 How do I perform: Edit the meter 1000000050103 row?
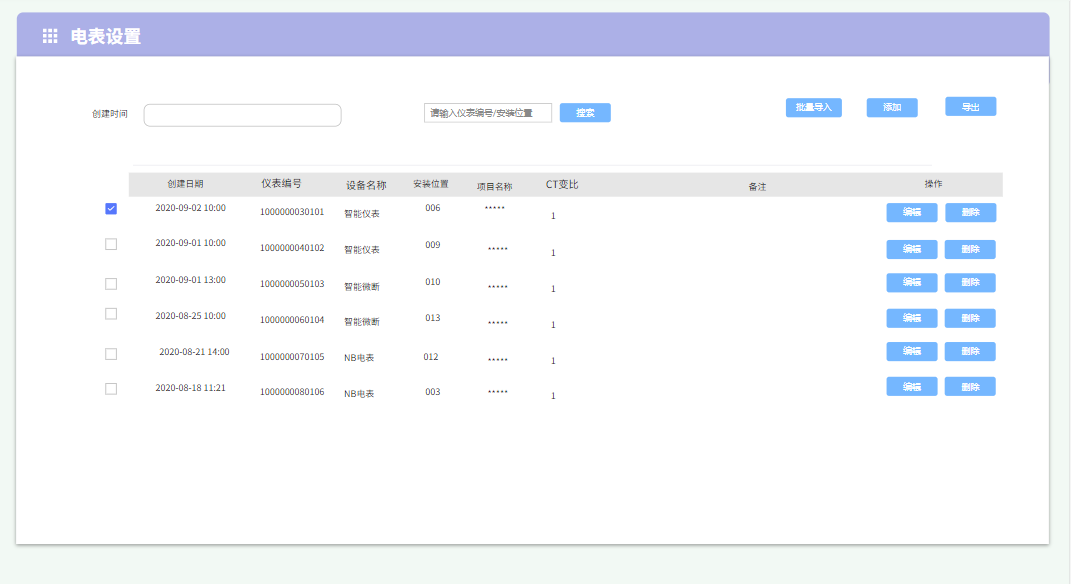click(x=911, y=283)
